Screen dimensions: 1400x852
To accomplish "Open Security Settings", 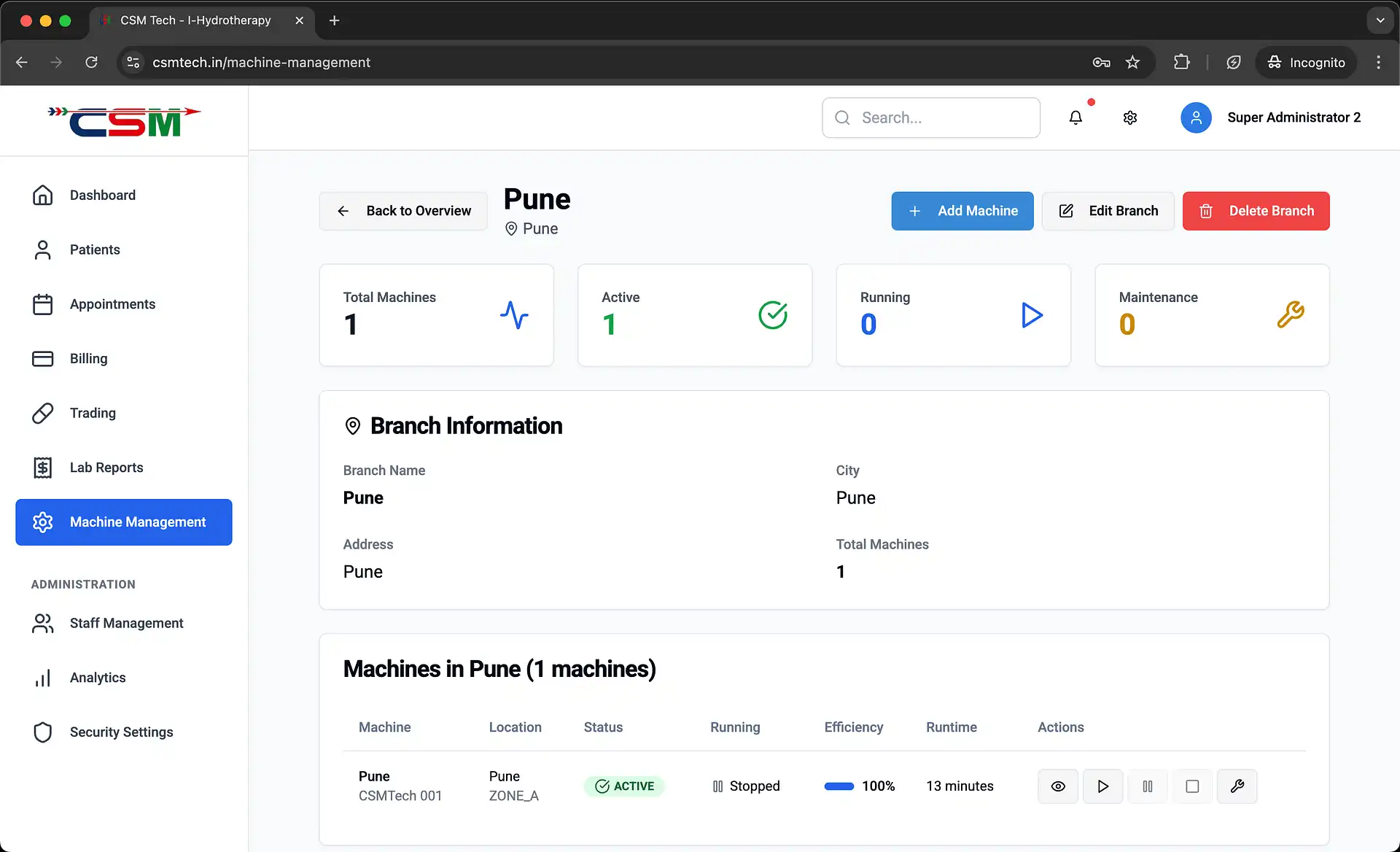I will (x=124, y=732).
